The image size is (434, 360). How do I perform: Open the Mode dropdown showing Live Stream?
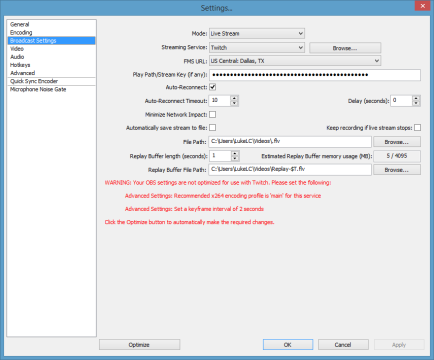[257, 33]
